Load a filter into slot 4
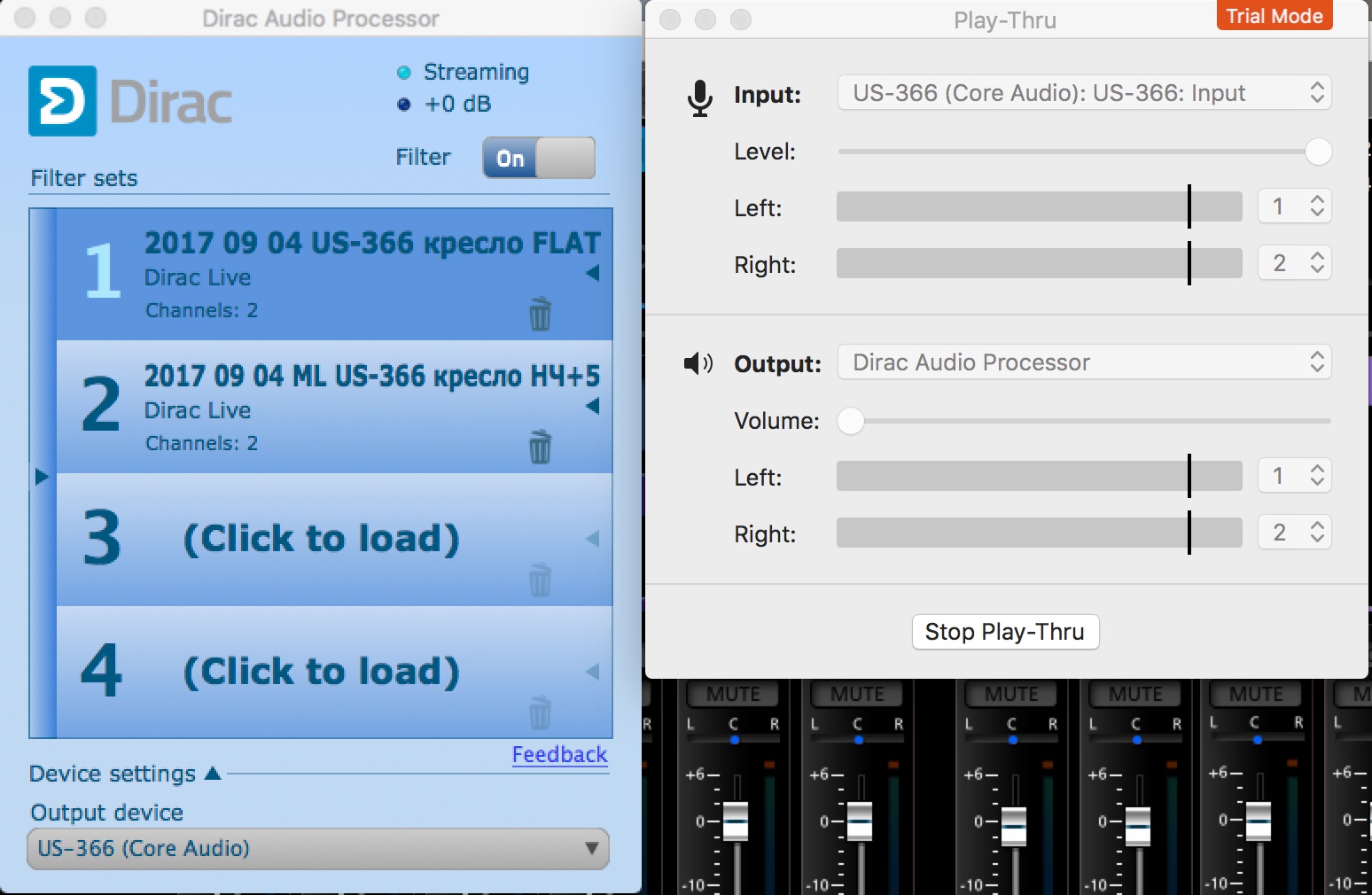 321,672
